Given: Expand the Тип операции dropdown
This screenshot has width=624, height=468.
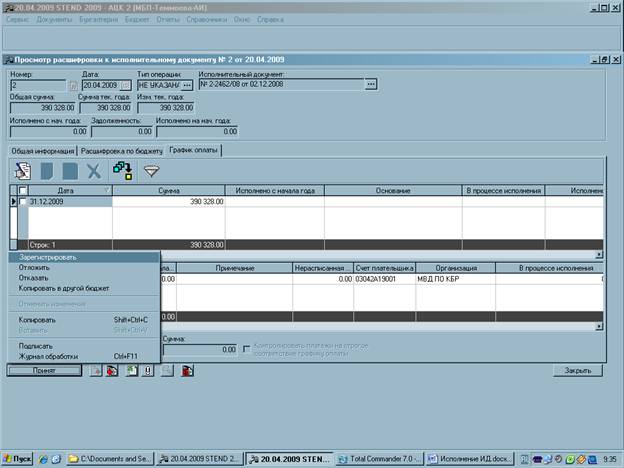Looking at the screenshot, I should tap(188, 85).
